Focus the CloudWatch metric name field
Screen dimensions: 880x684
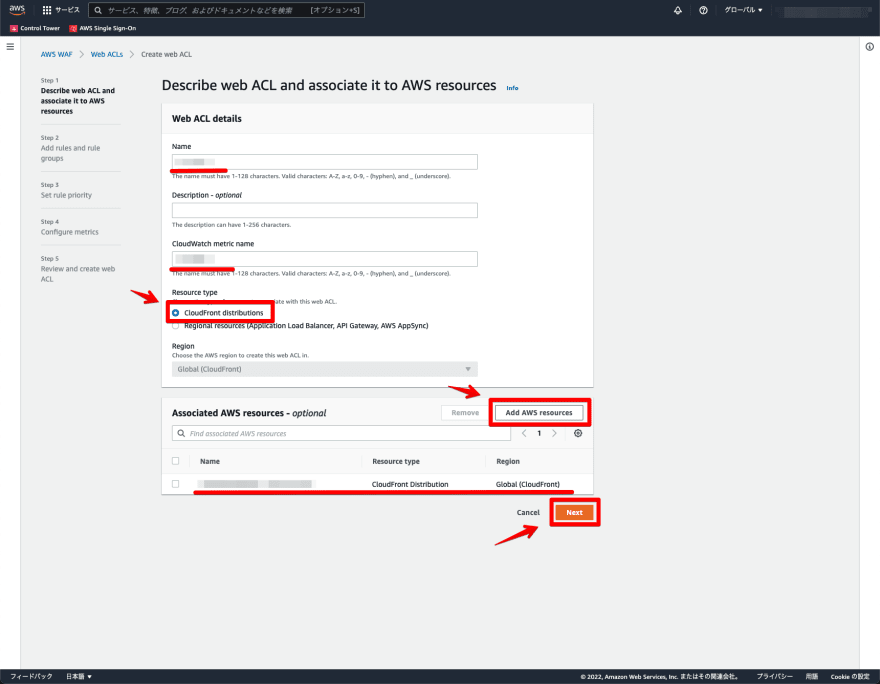pyautogui.click(x=324, y=259)
